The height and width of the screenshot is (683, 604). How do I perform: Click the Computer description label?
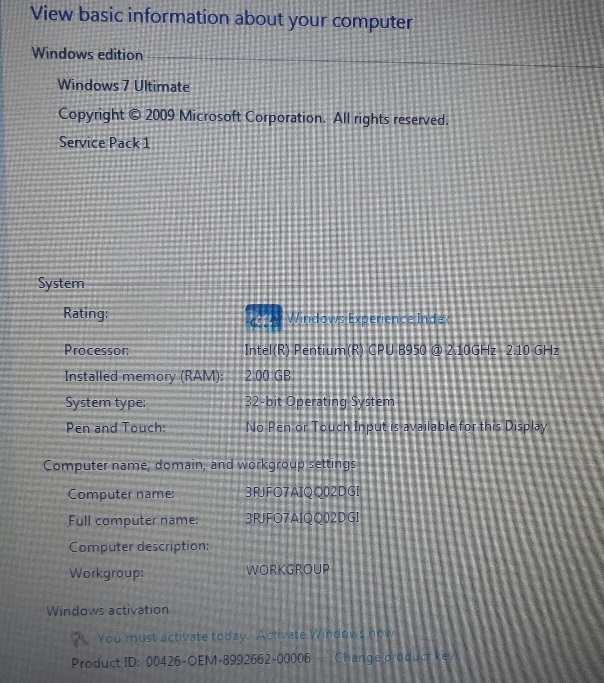[x=139, y=546]
